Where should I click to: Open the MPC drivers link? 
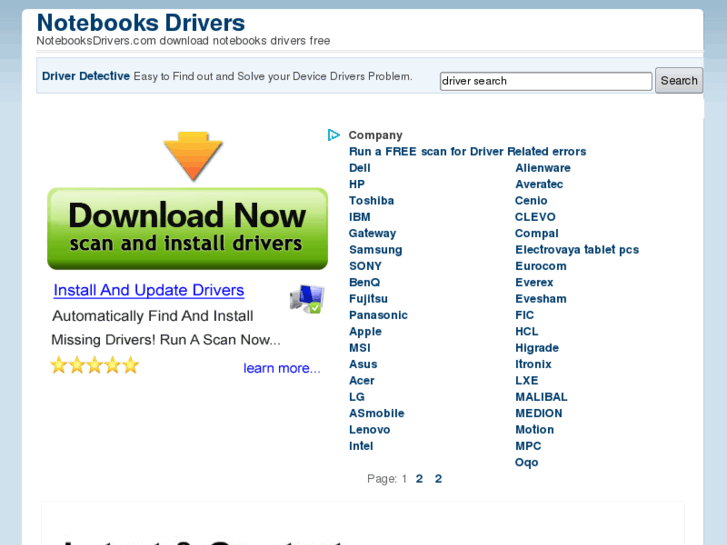[528, 446]
